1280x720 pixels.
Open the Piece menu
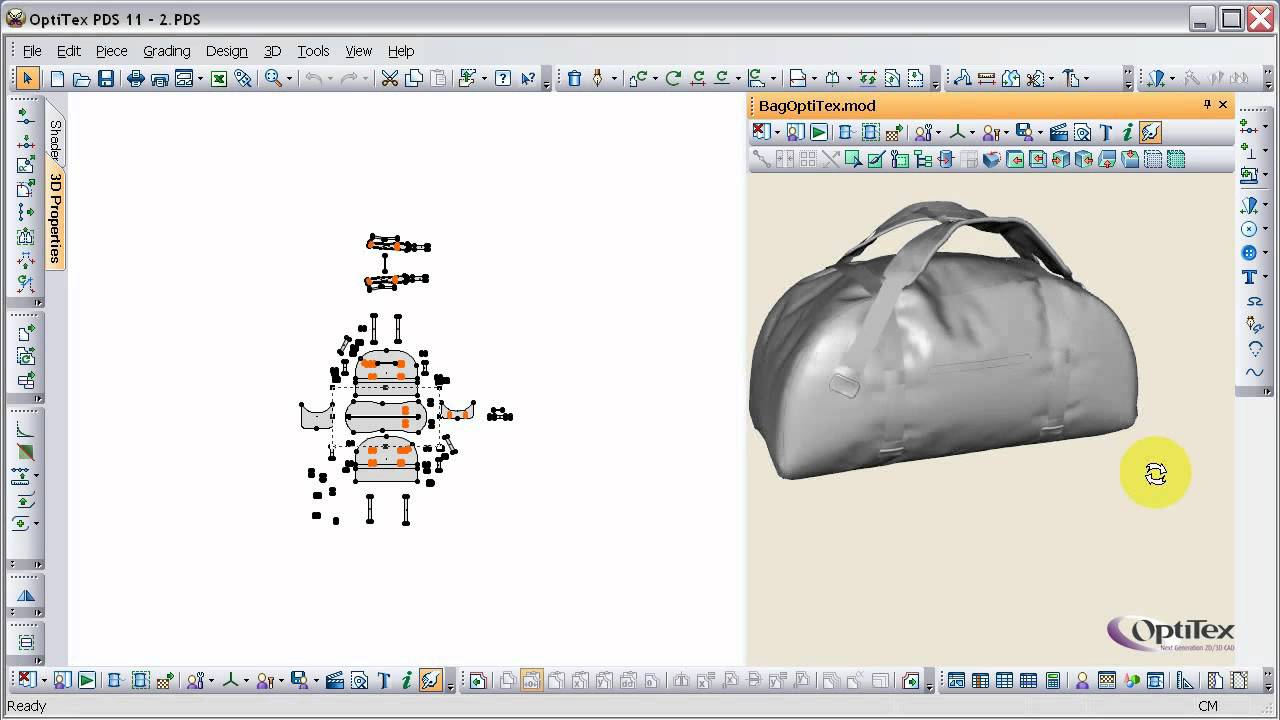(111, 51)
